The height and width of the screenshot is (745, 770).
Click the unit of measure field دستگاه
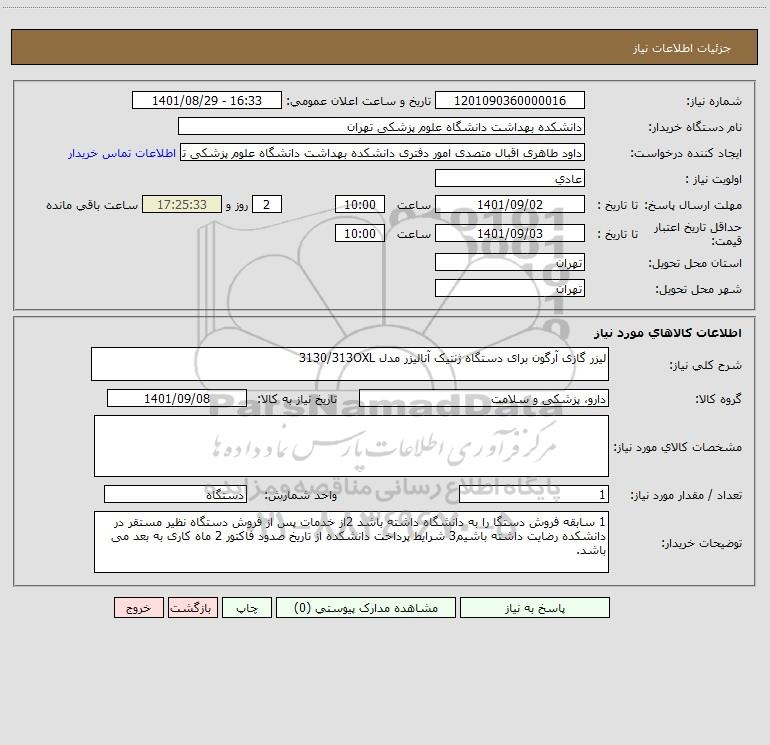[175, 495]
